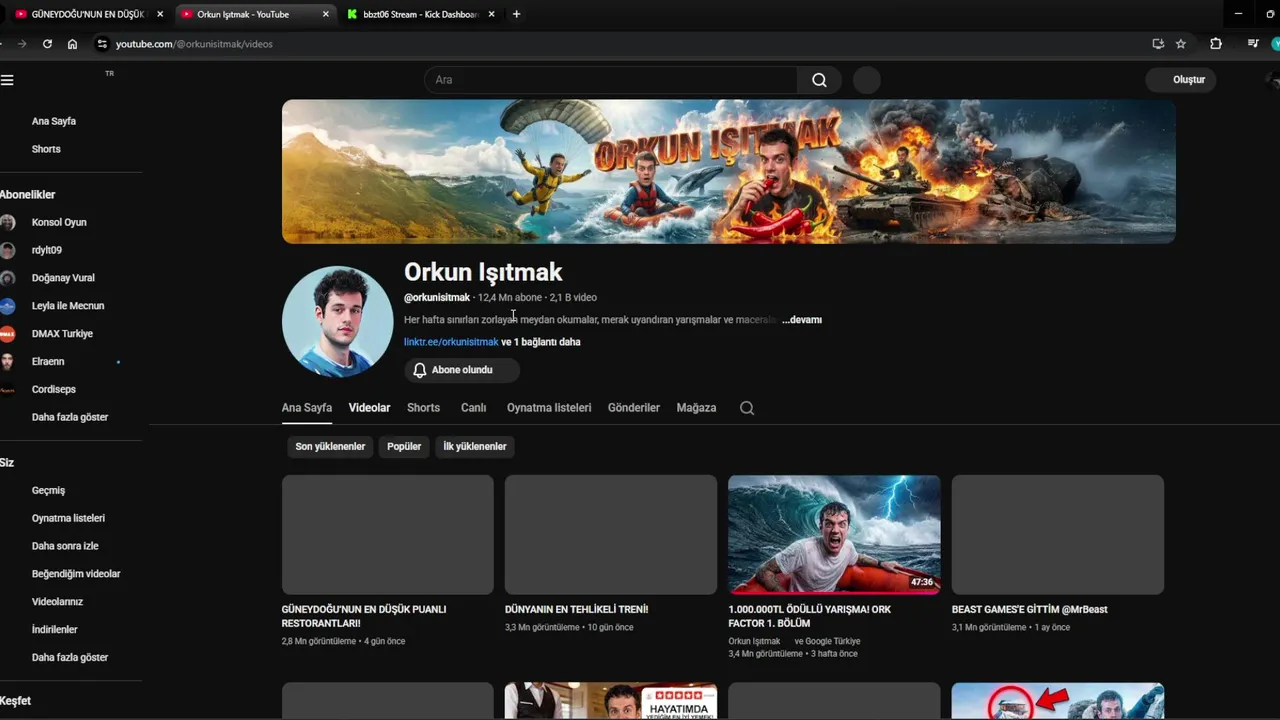Click Doğanay Vural avatar in sidebar
Screen dimensions: 1280x720
[8, 278]
